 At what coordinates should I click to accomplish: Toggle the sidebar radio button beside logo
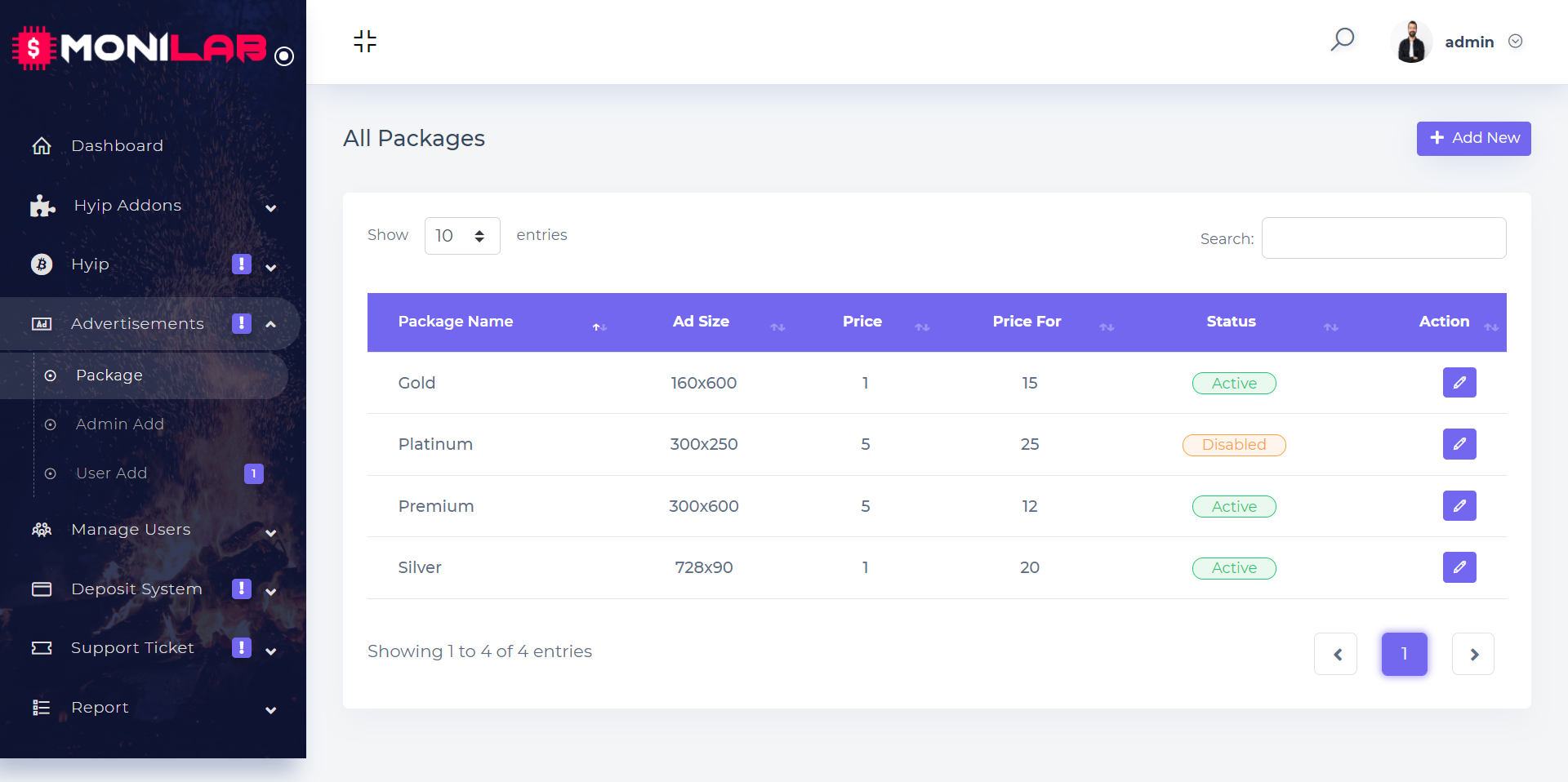284,56
